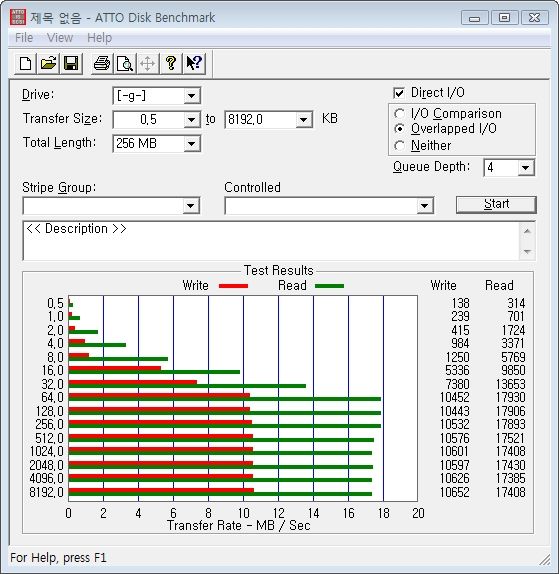Open the Queue Depth dropdown
The height and width of the screenshot is (574, 559).
coord(525,168)
